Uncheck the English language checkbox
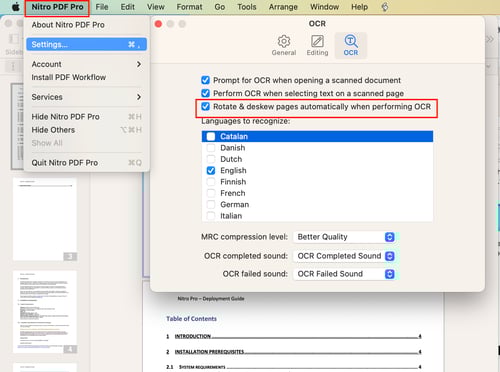 tap(211, 171)
